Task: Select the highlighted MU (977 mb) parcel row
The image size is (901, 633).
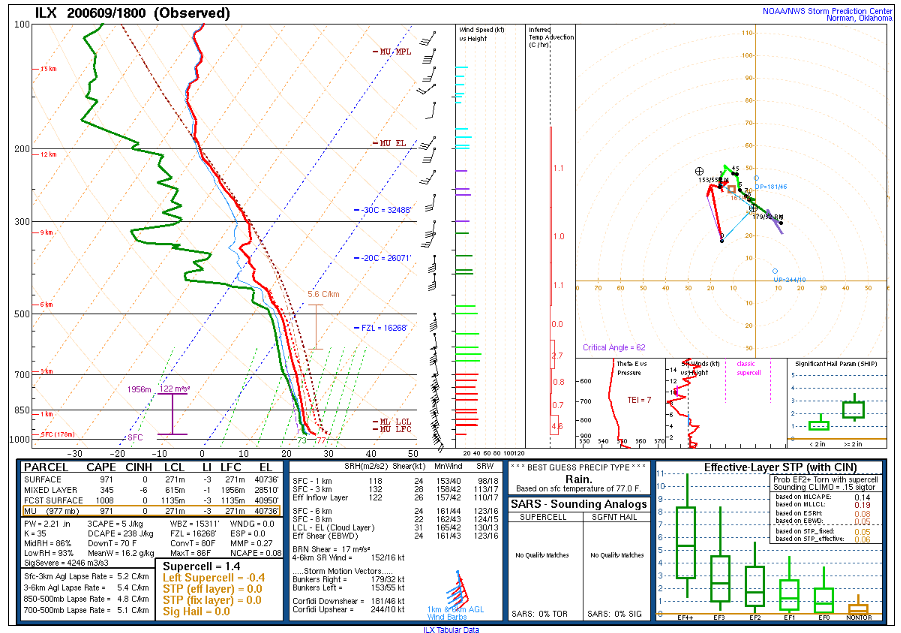Action: tap(152, 511)
